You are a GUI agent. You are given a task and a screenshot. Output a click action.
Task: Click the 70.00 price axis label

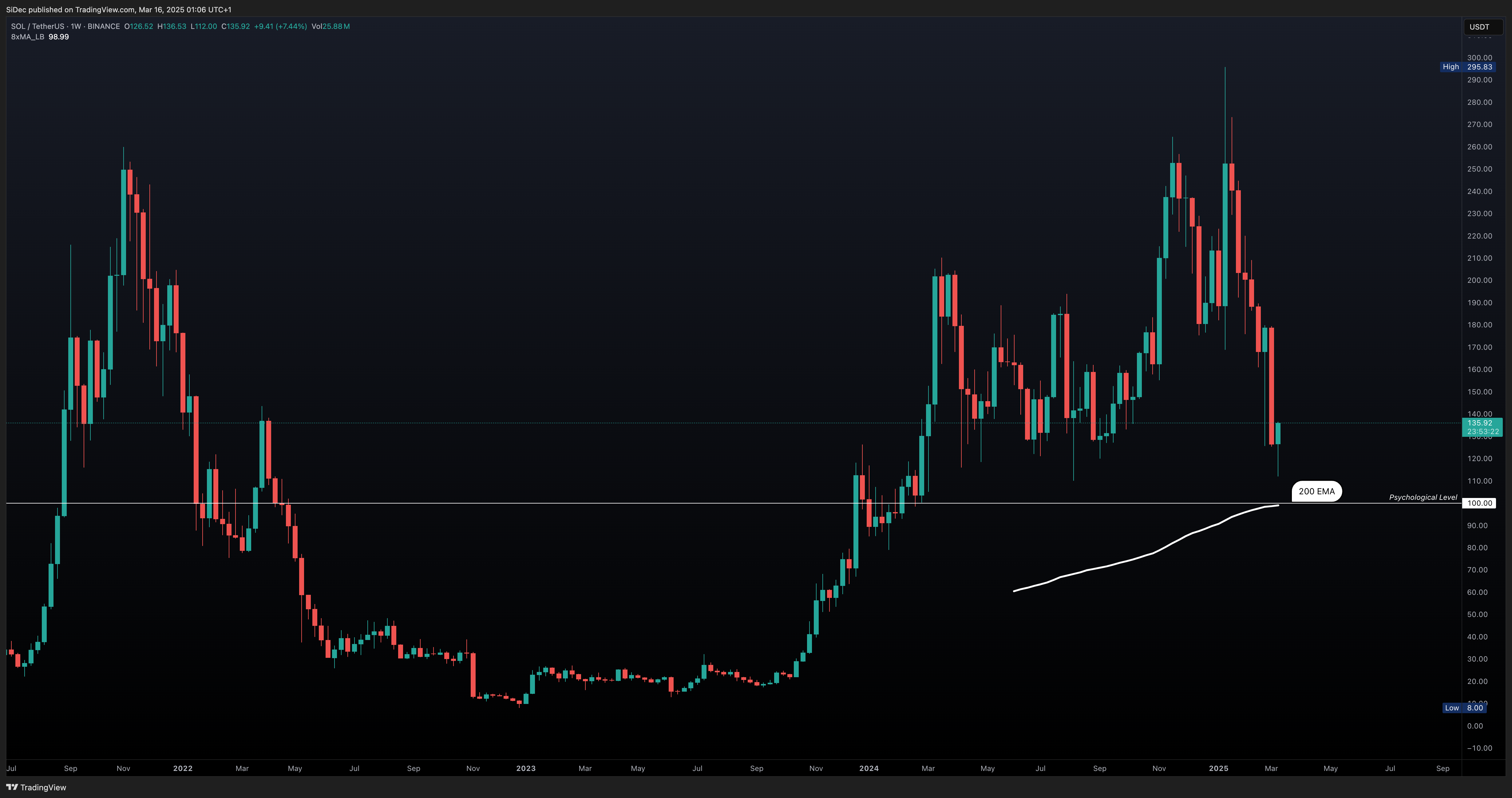point(1477,570)
